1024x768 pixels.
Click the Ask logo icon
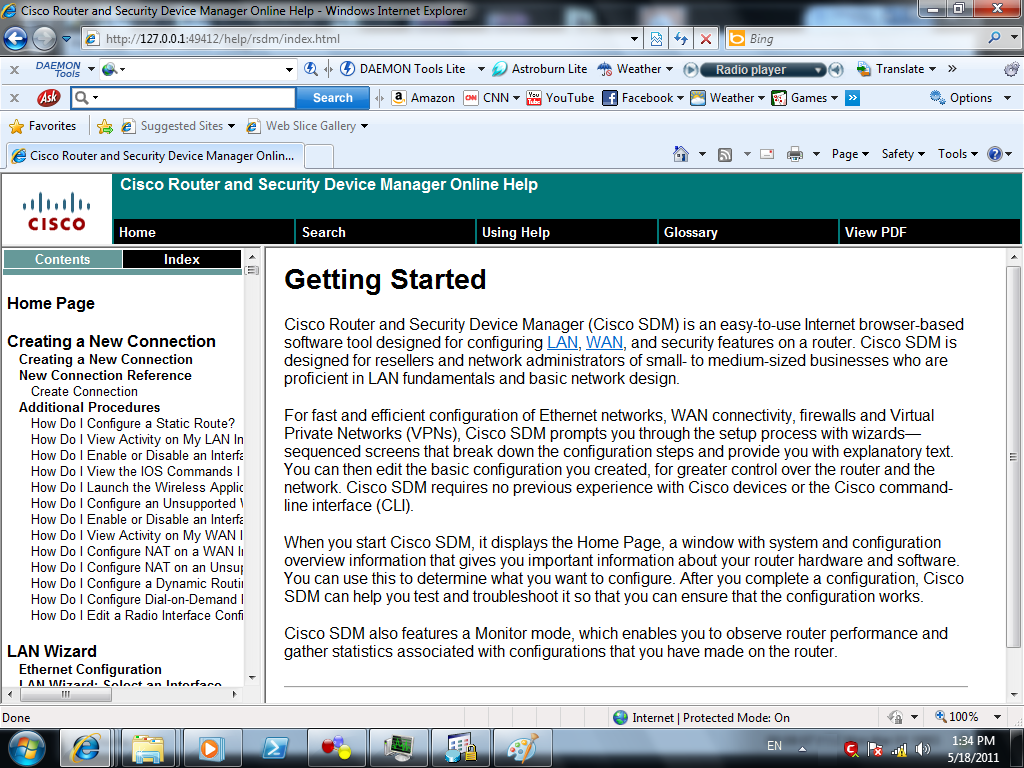[x=48, y=98]
